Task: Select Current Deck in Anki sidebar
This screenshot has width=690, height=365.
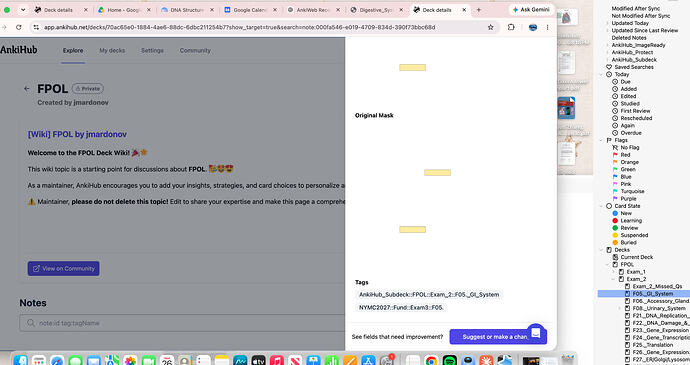Action: coord(636,257)
